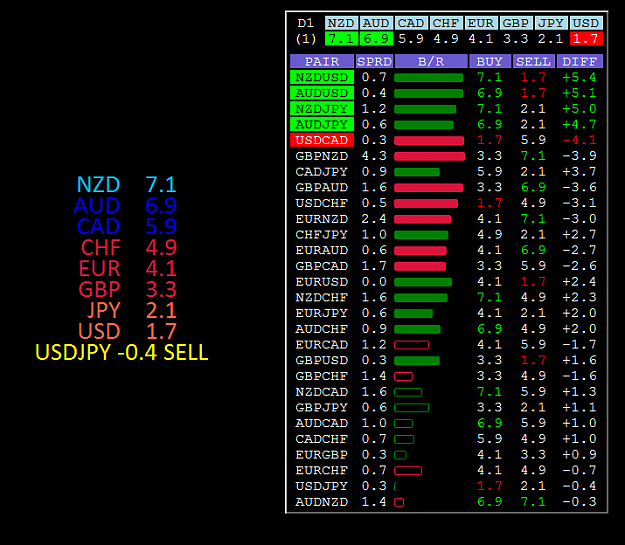Click the AUDCAD pair row label
Viewport: 625px width, 545px height.
tap(322, 423)
